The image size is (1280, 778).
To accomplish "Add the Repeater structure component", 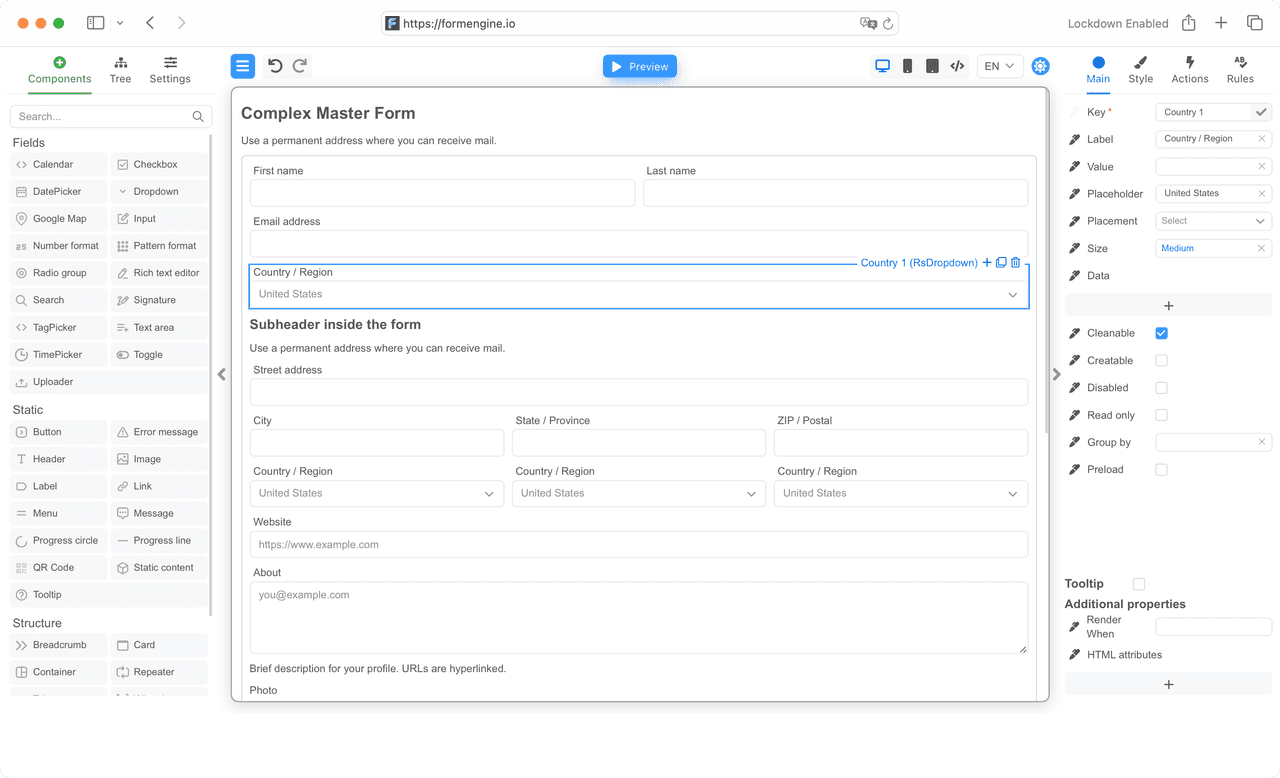I will click(159, 672).
